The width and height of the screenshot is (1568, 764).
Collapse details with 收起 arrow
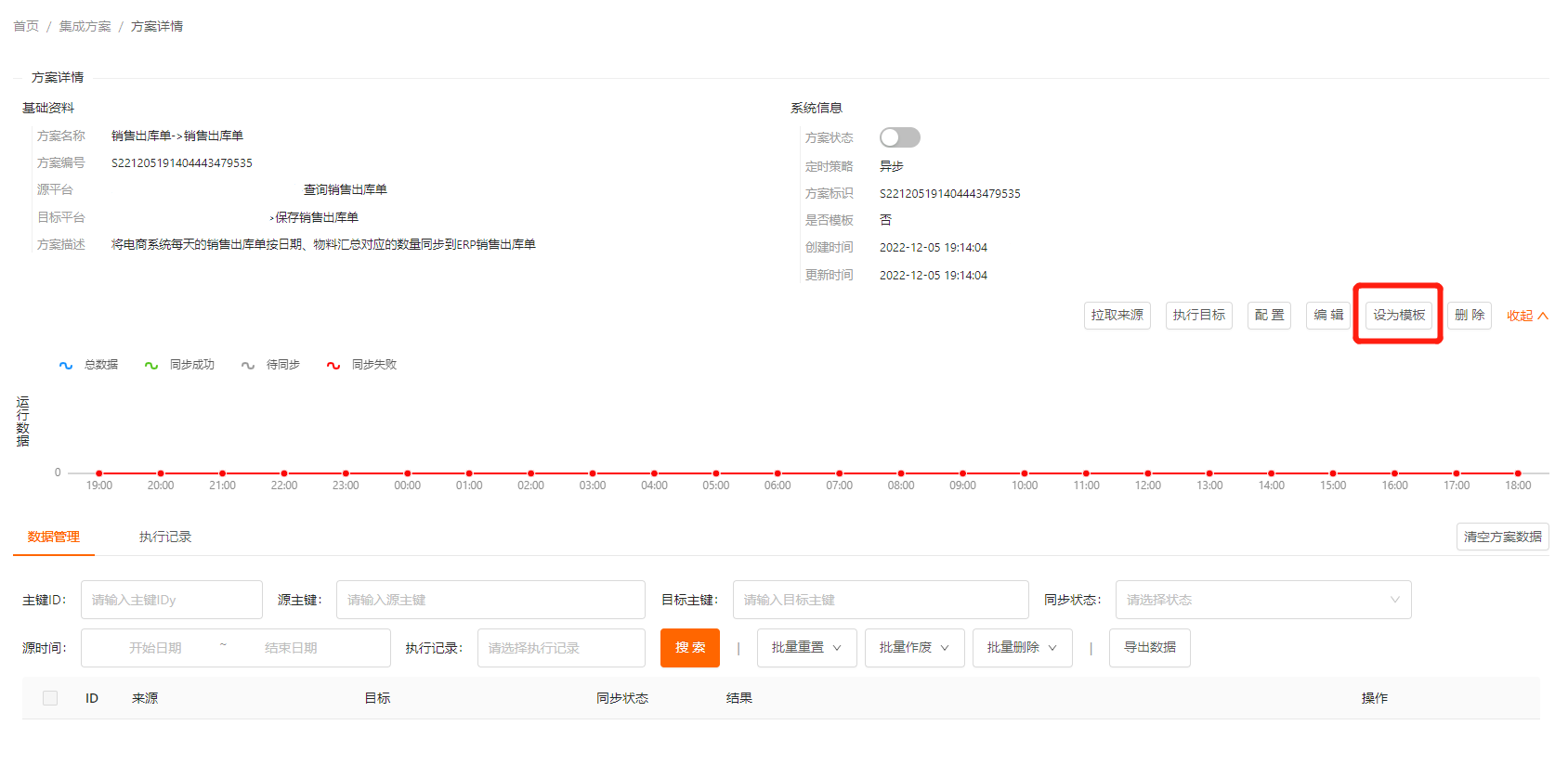tap(1527, 316)
